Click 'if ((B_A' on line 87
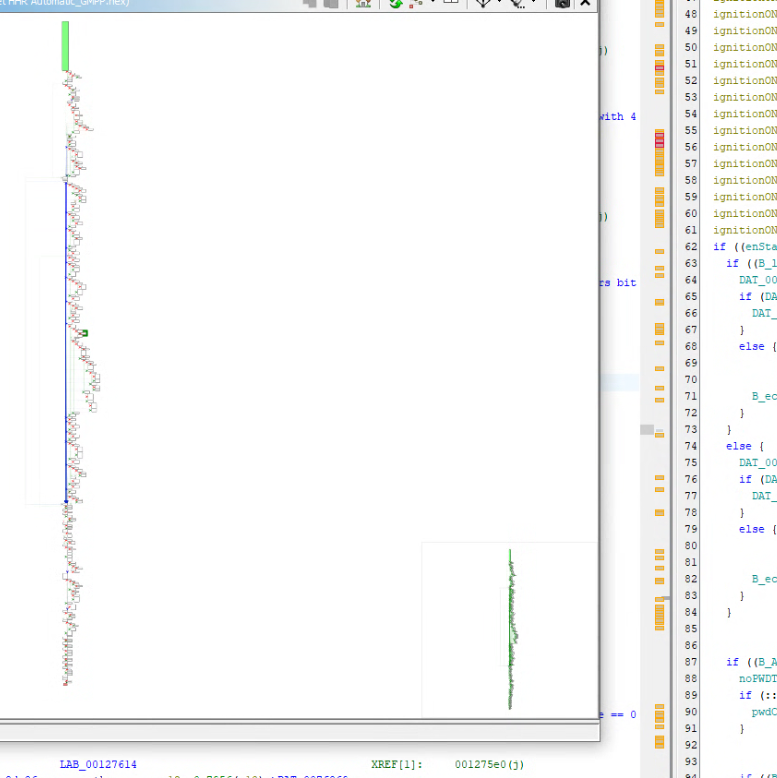The image size is (777, 778). pyautogui.click(x=751, y=662)
